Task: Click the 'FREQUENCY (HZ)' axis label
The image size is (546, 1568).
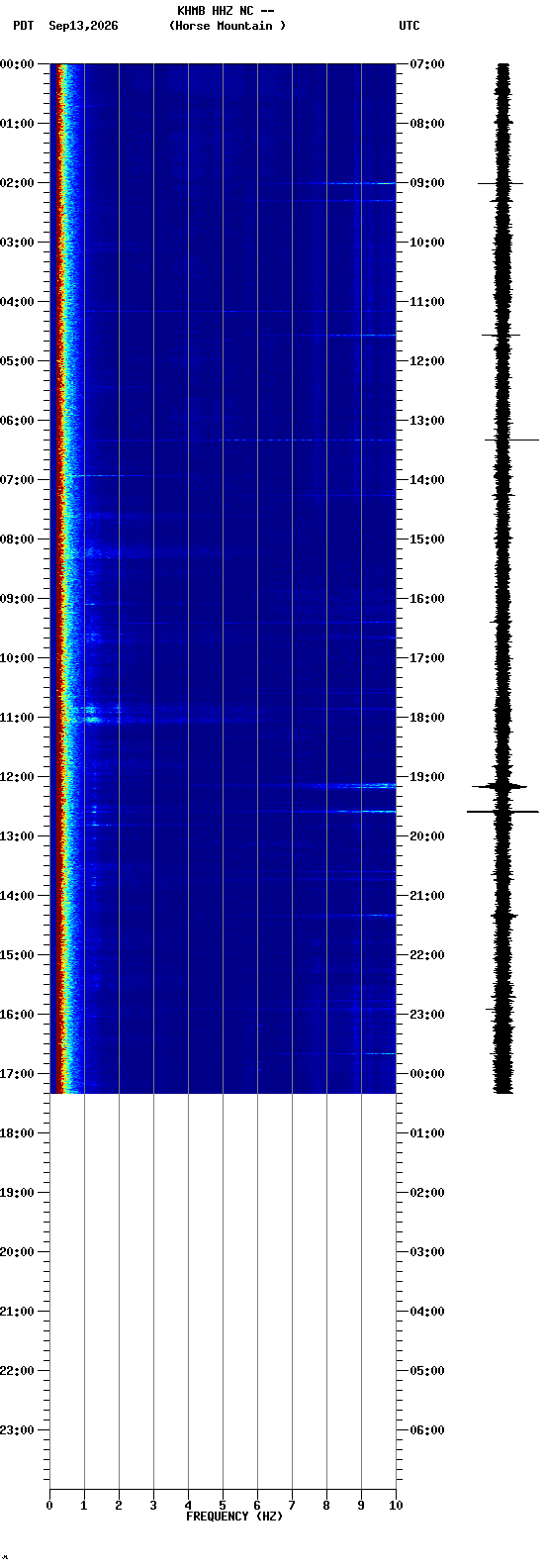Action: [234, 1517]
